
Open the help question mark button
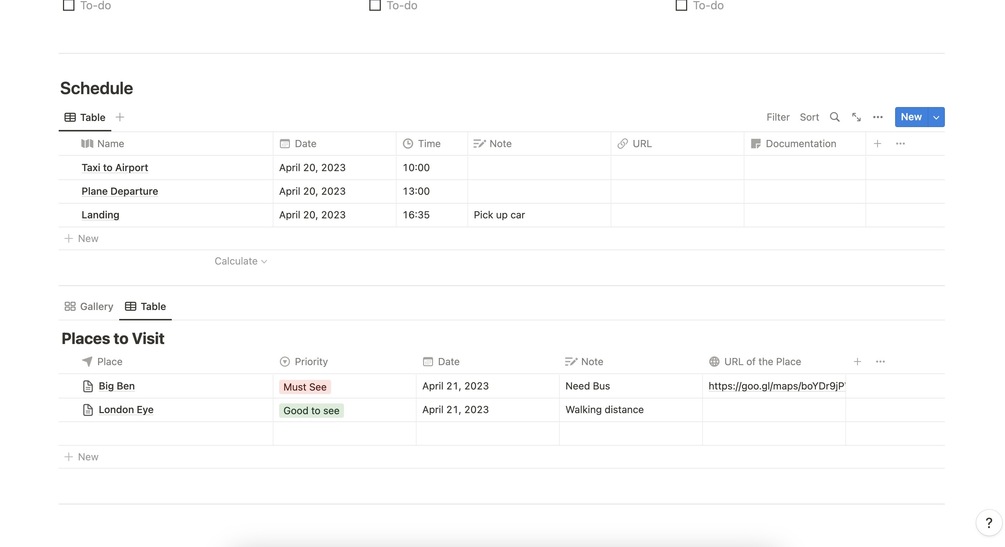coord(988,523)
